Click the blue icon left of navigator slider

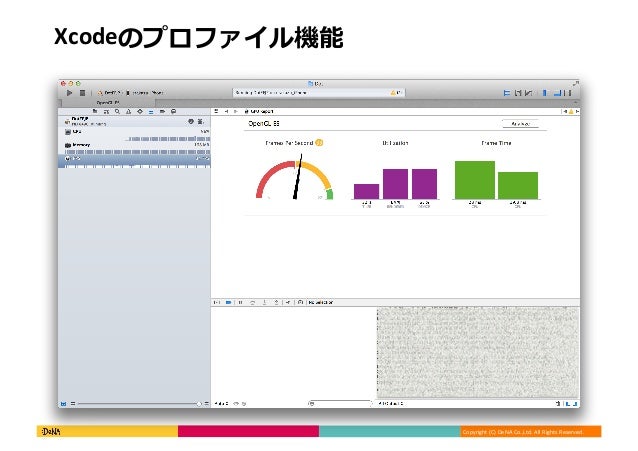(x=63, y=404)
